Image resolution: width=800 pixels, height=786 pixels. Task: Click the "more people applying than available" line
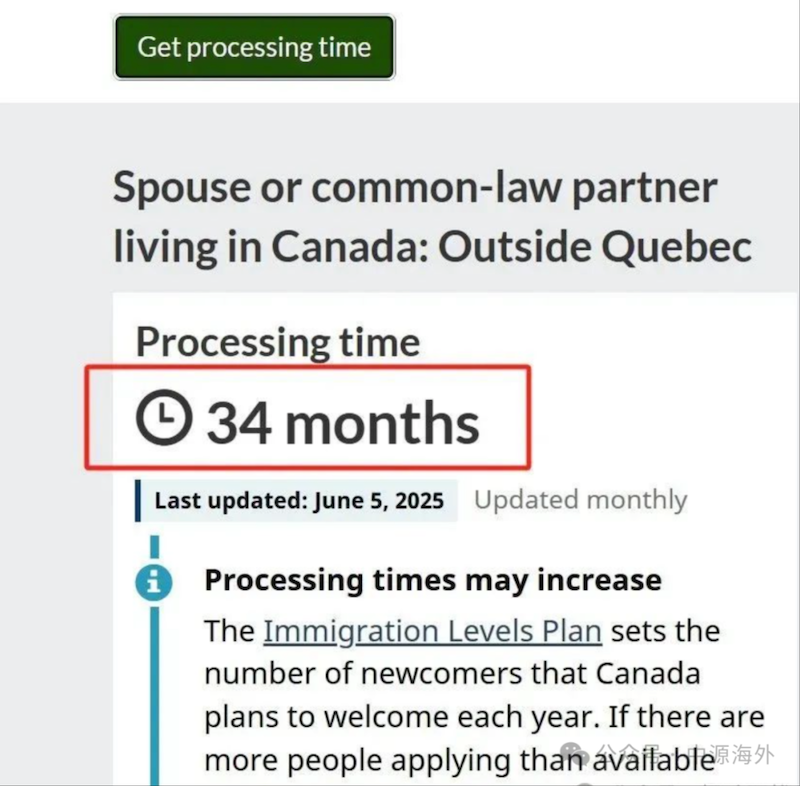tap(459, 761)
